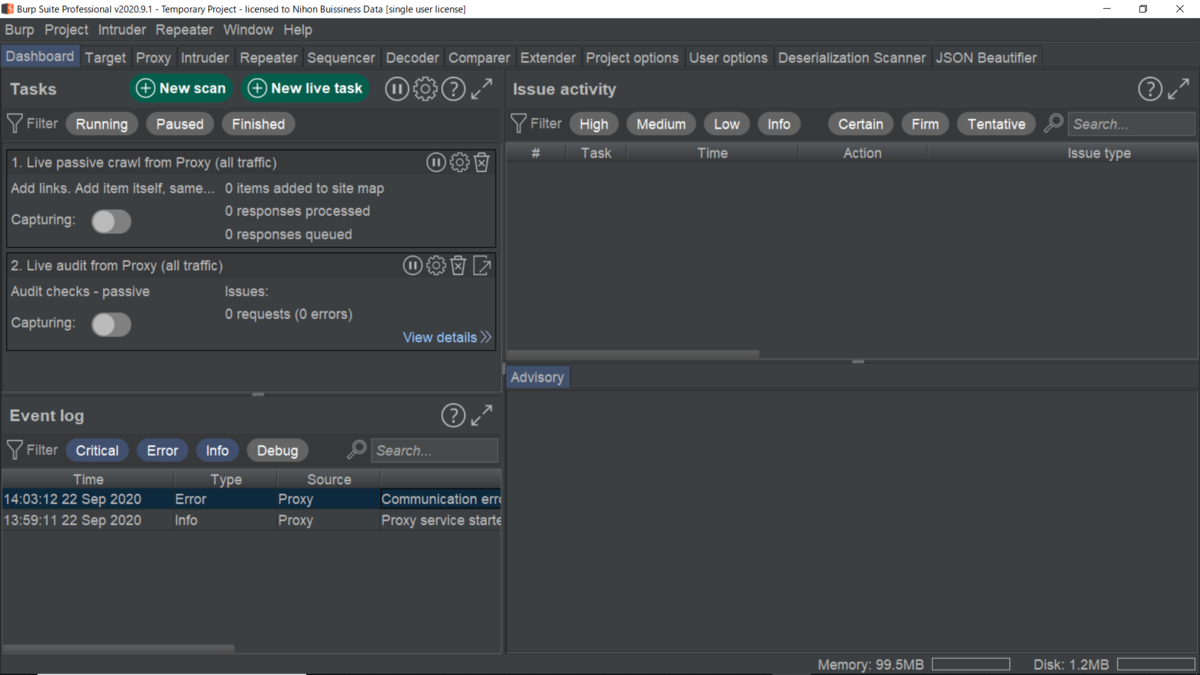Viewport: 1200px width, 675px height.
Task: Pause the Live audit from Proxy task
Action: [x=412, y=265]
